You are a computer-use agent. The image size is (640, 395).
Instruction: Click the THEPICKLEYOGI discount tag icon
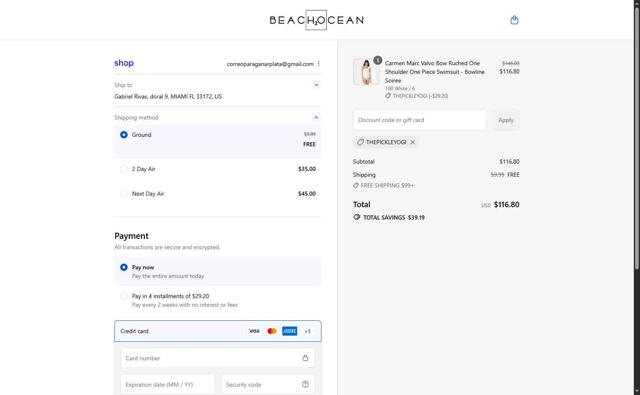[x=360, y=142]
